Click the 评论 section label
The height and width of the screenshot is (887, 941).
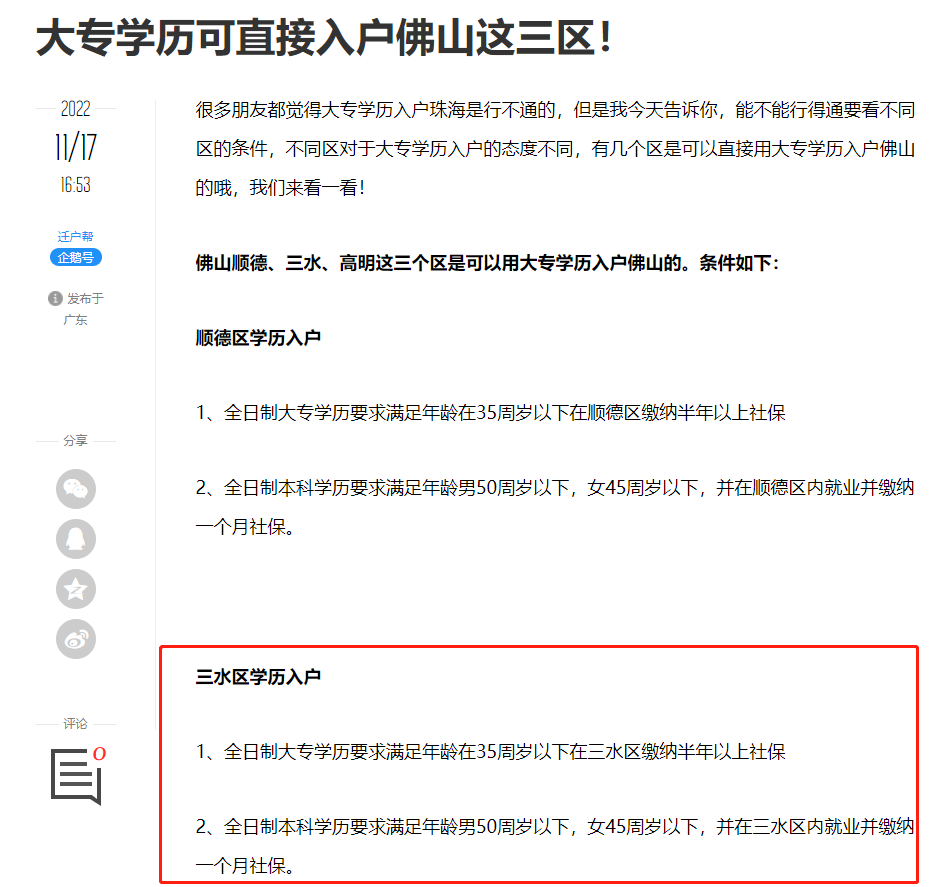(x=75, y=724)
